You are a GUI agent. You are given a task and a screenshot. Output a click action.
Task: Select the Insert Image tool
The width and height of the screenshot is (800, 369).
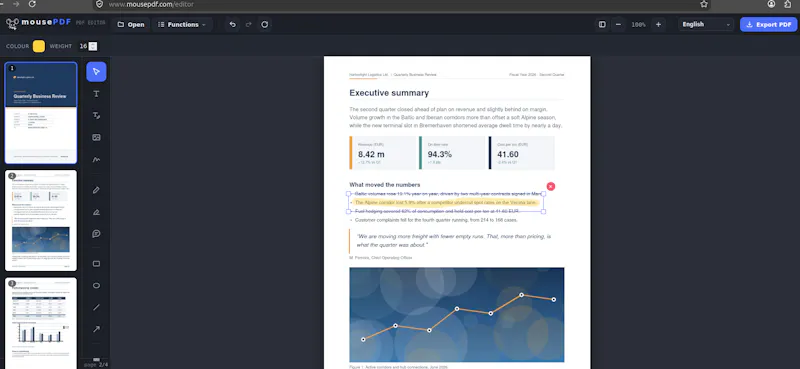(x=96, y=137)
